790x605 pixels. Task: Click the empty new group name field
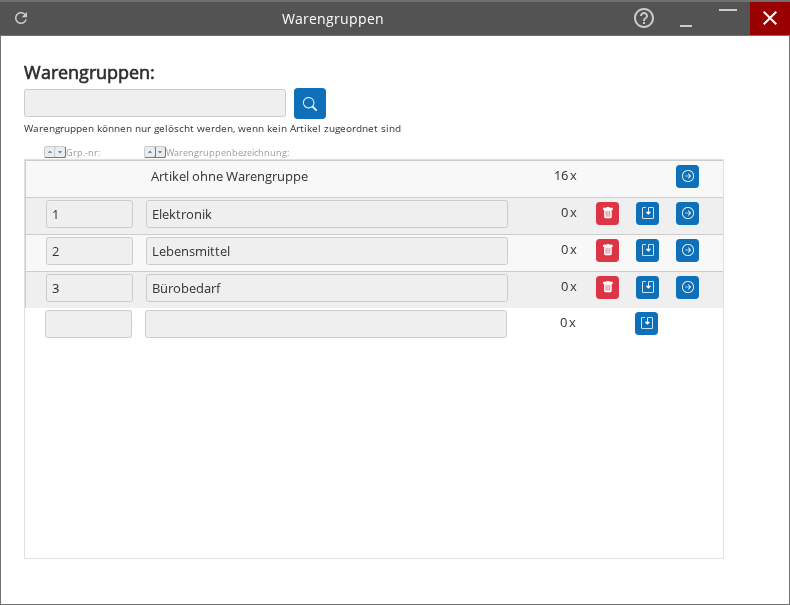point(325,324)
